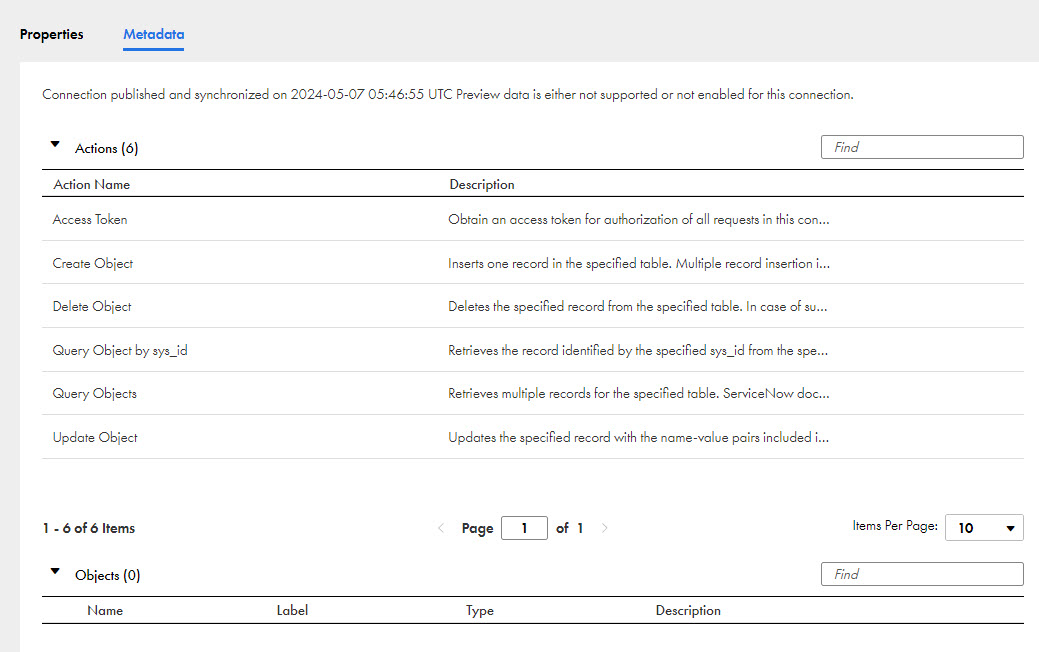This screenshot has width=1039, height=652.
Task: Select the Delete Object action
Action: tap(92, 306)
